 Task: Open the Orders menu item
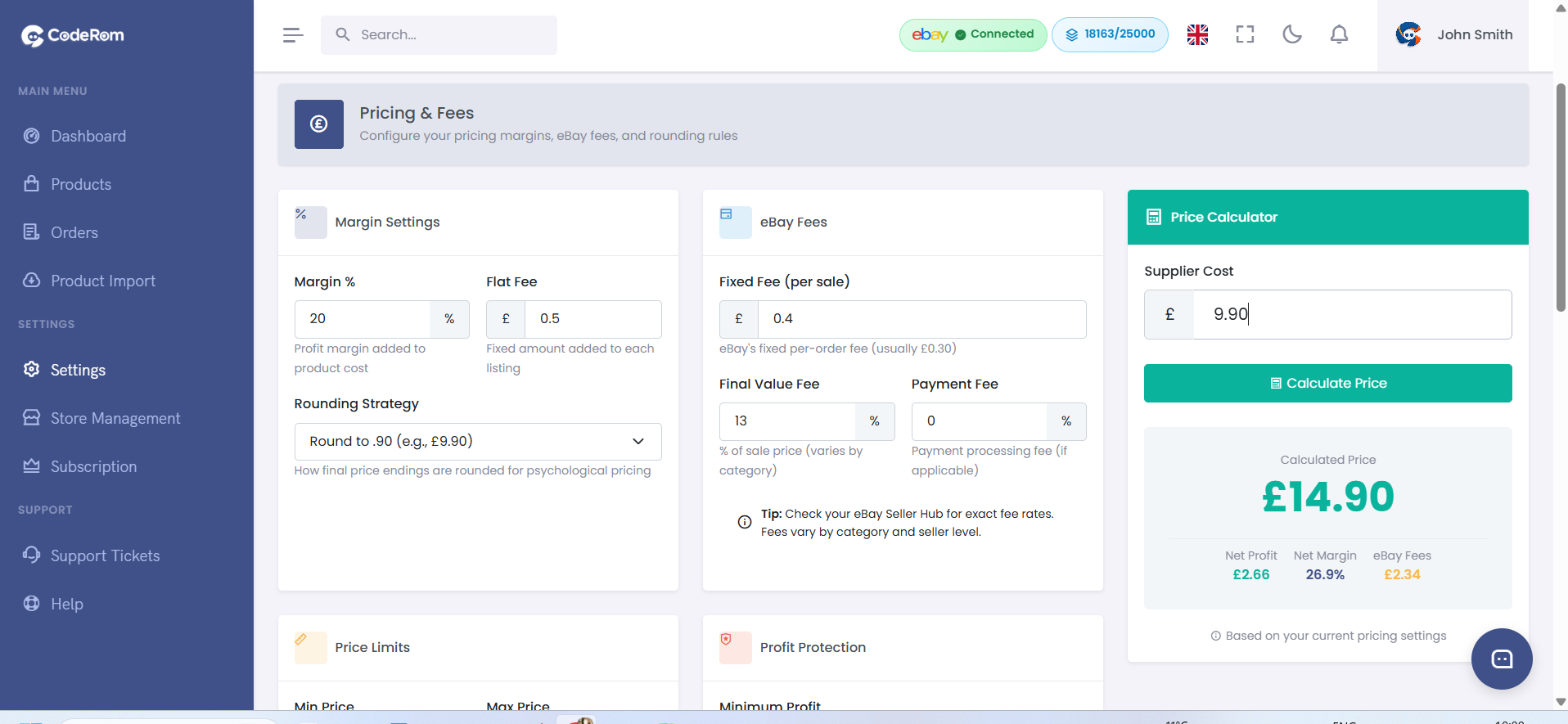coord(74,232)
